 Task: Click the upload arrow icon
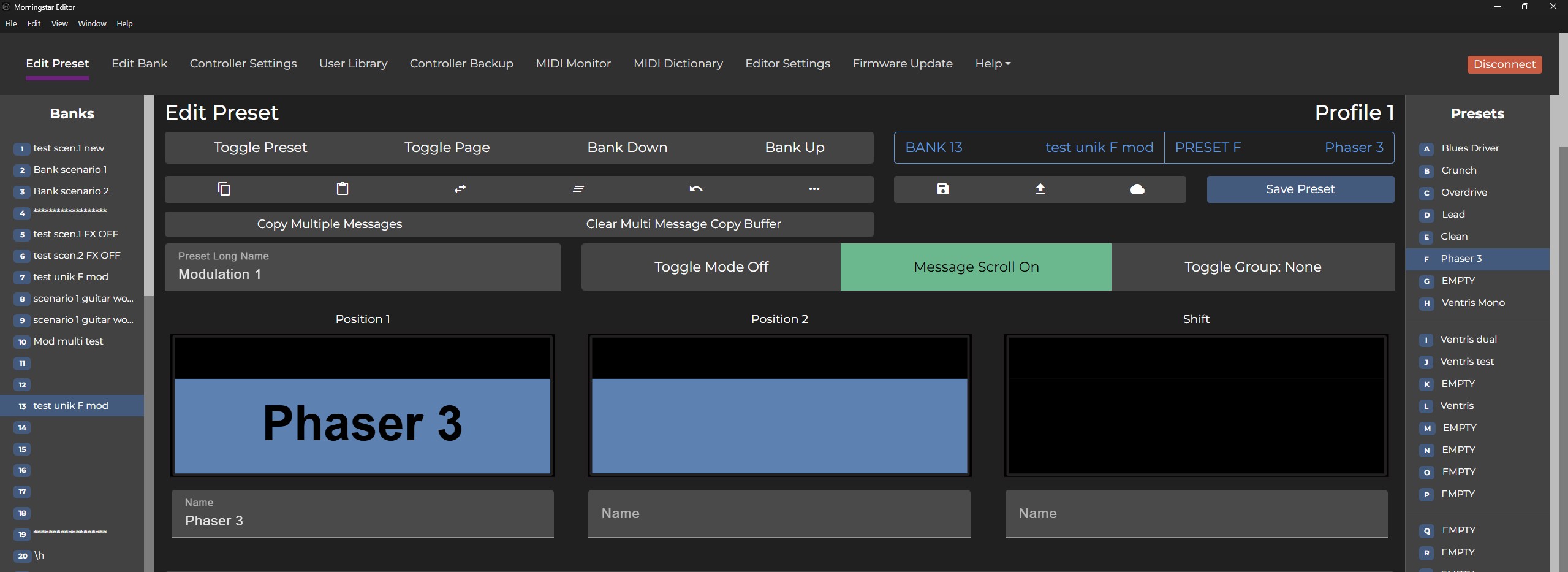coord(1040,189)
